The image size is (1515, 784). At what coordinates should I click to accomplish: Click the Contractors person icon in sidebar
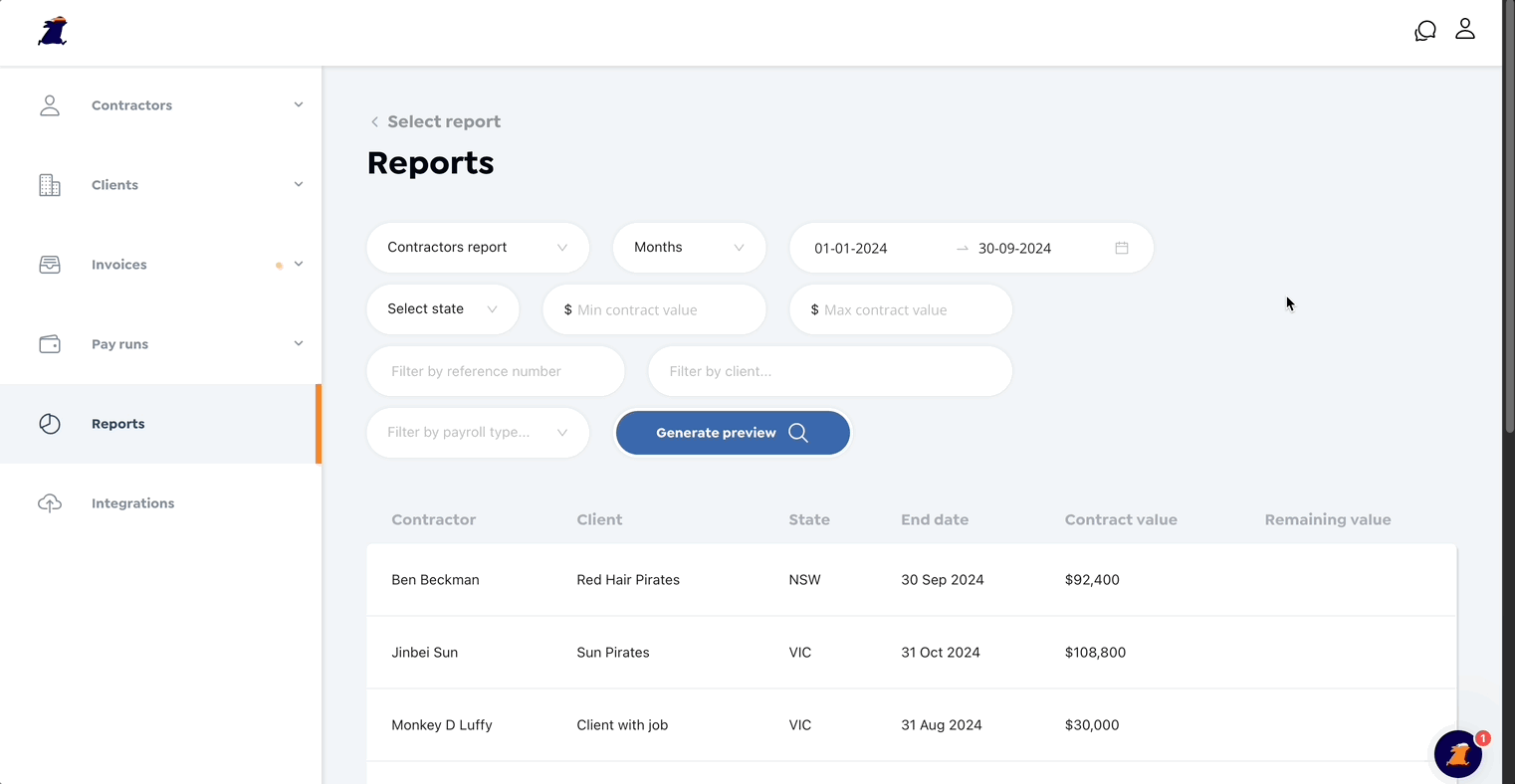(x=50, y=105)
